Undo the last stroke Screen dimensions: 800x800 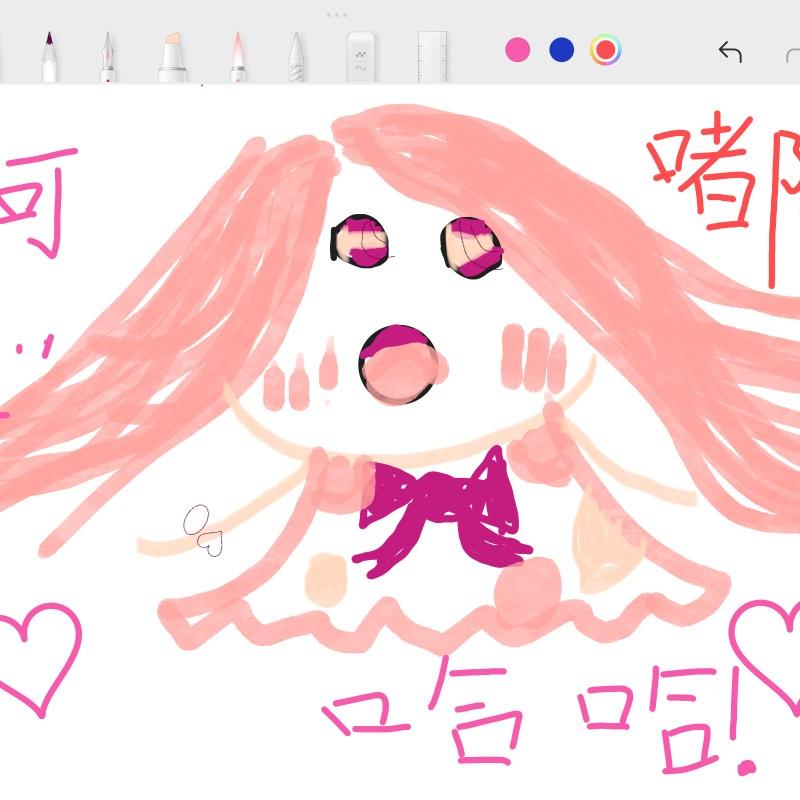coord(730,51)
